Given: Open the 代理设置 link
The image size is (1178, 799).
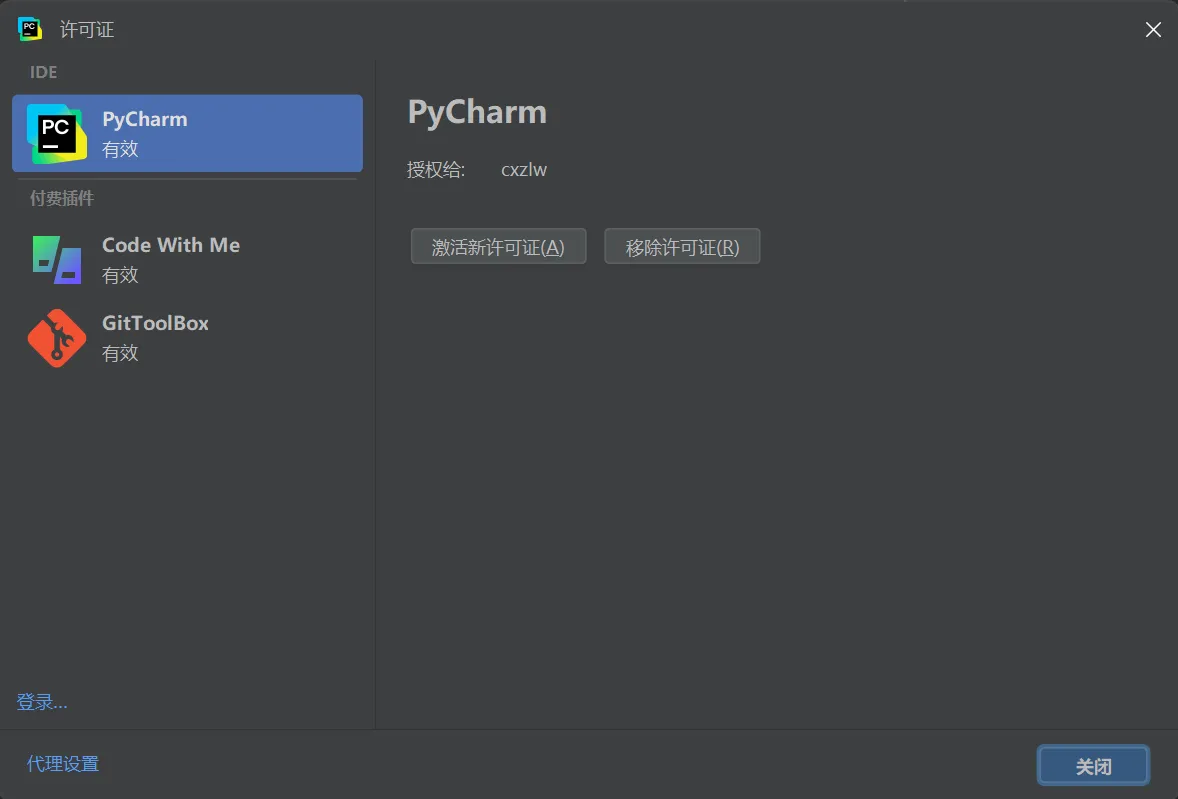Looking at the screenshot, I should 63,764.
